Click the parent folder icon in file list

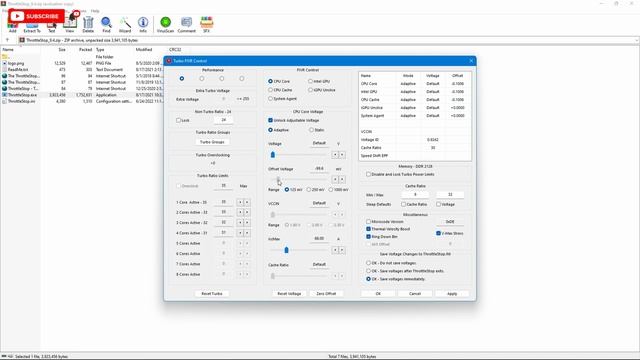pyautogui.click(x=5, y=57)
